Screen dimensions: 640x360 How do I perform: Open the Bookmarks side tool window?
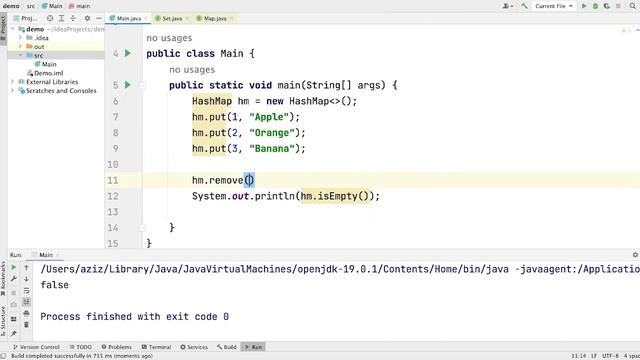point(3,278)
